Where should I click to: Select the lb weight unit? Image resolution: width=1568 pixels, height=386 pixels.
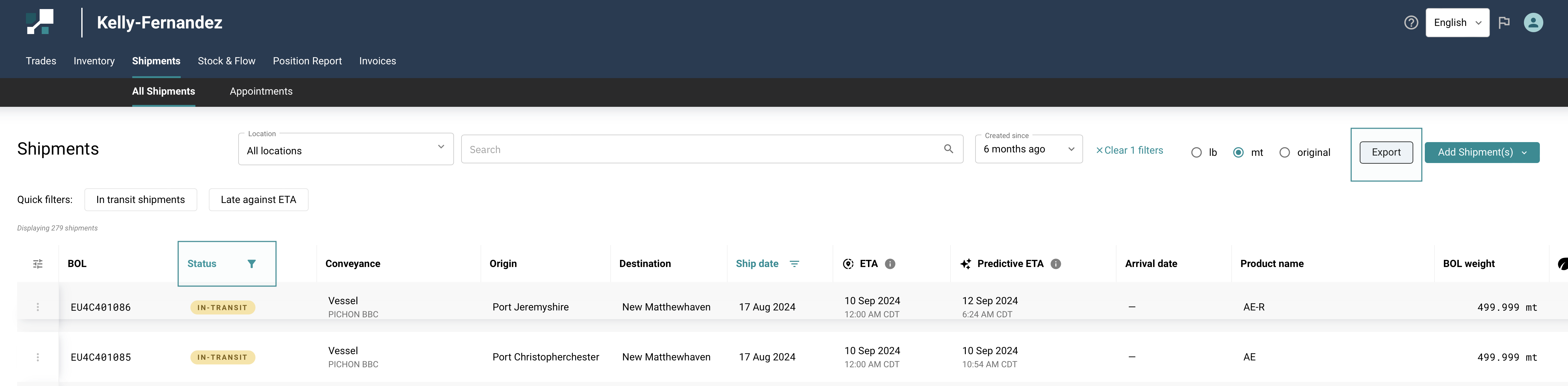[x=1197, y=153]
